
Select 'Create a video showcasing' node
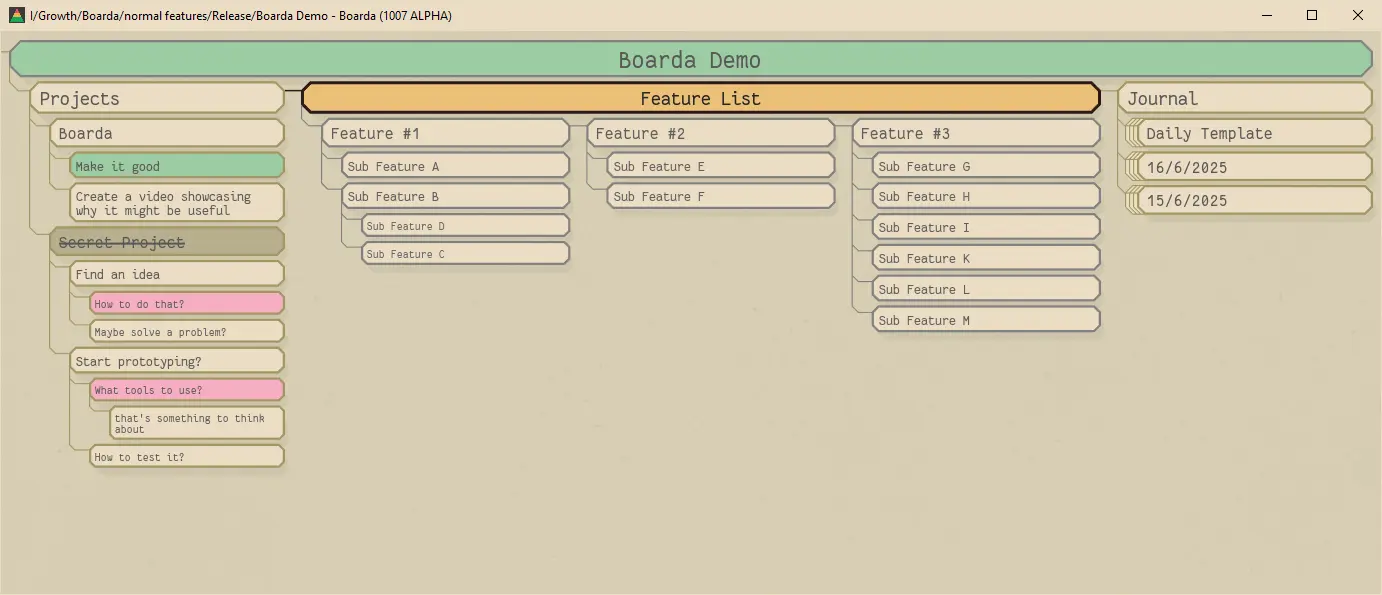click(x=177, y=203)
